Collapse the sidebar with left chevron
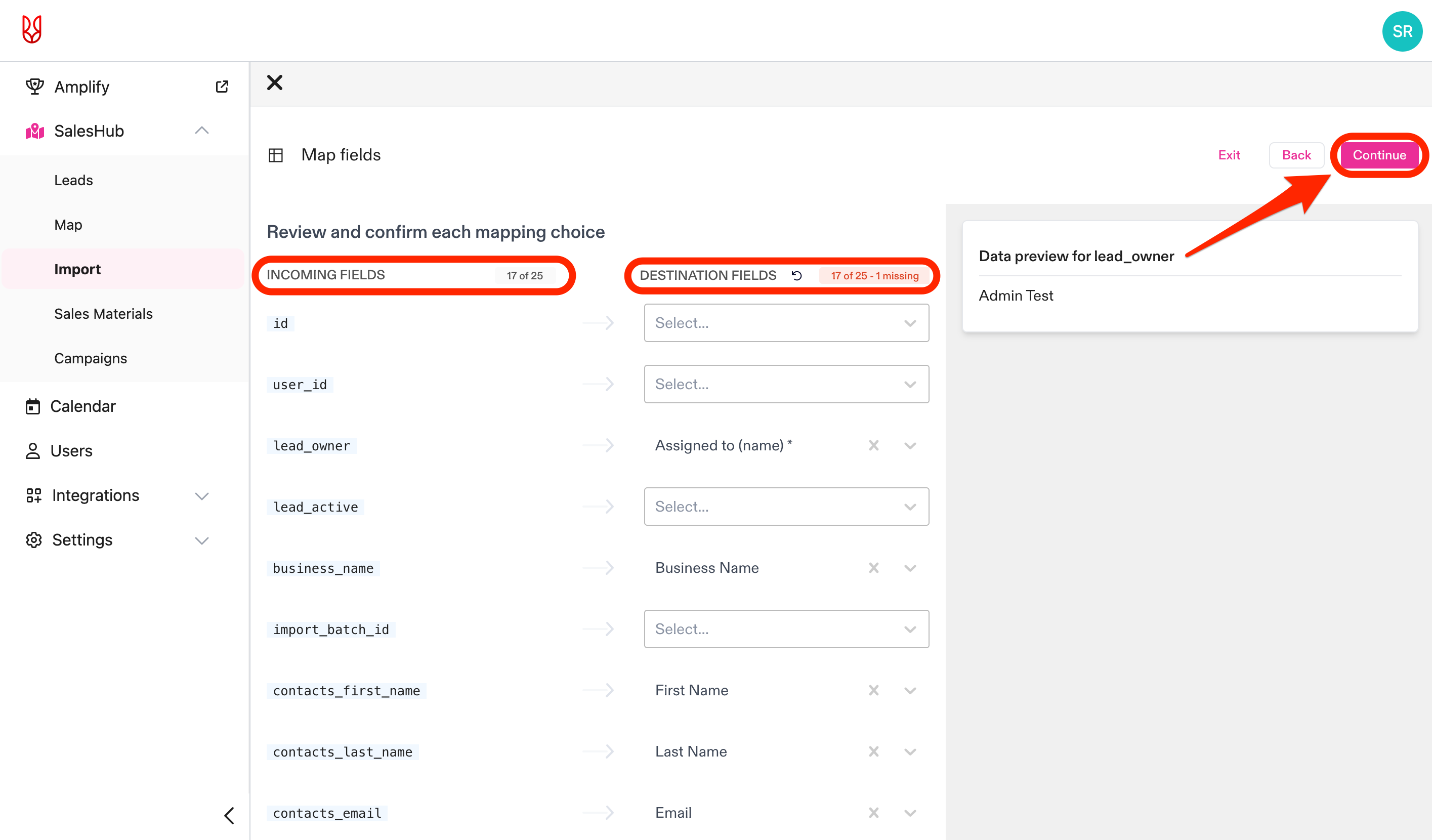 pyautogui.click(x=229, y=816)
